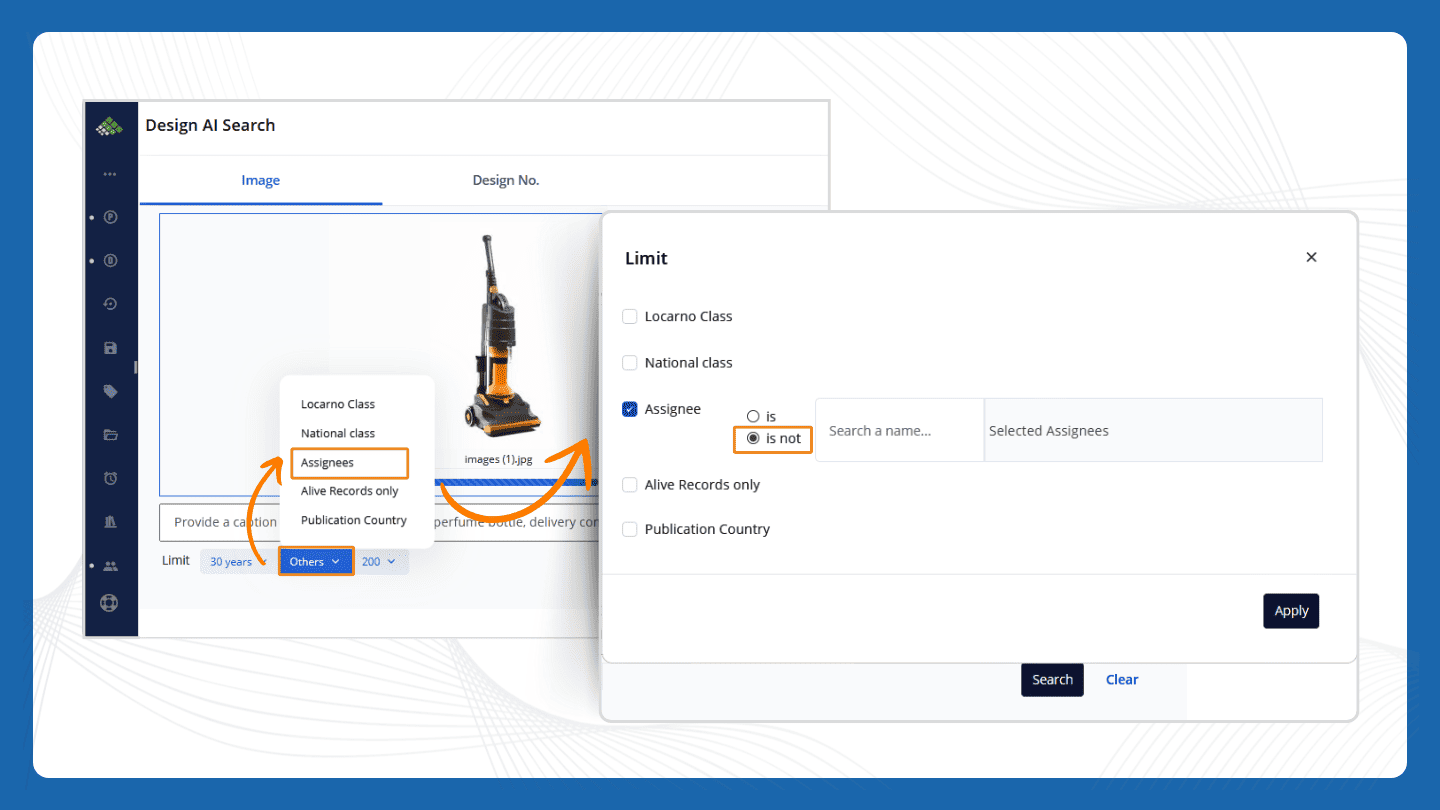Open the saved searches disk icon

pyautogui.click(x=111, y=348)
